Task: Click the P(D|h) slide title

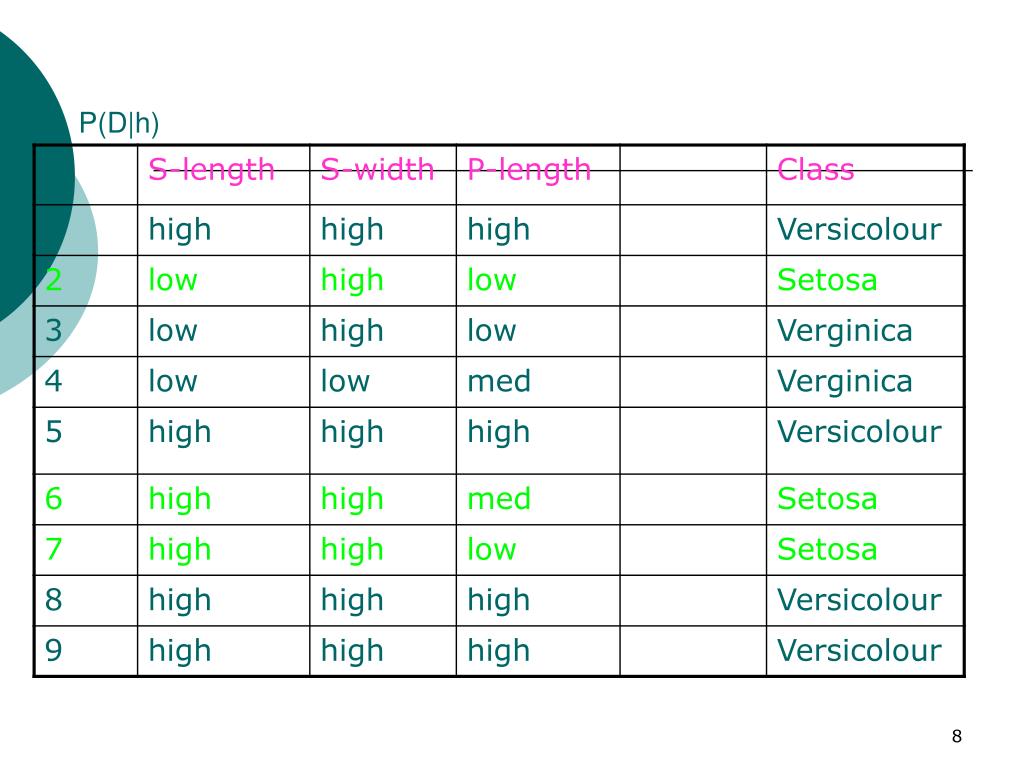Action: 119,123
